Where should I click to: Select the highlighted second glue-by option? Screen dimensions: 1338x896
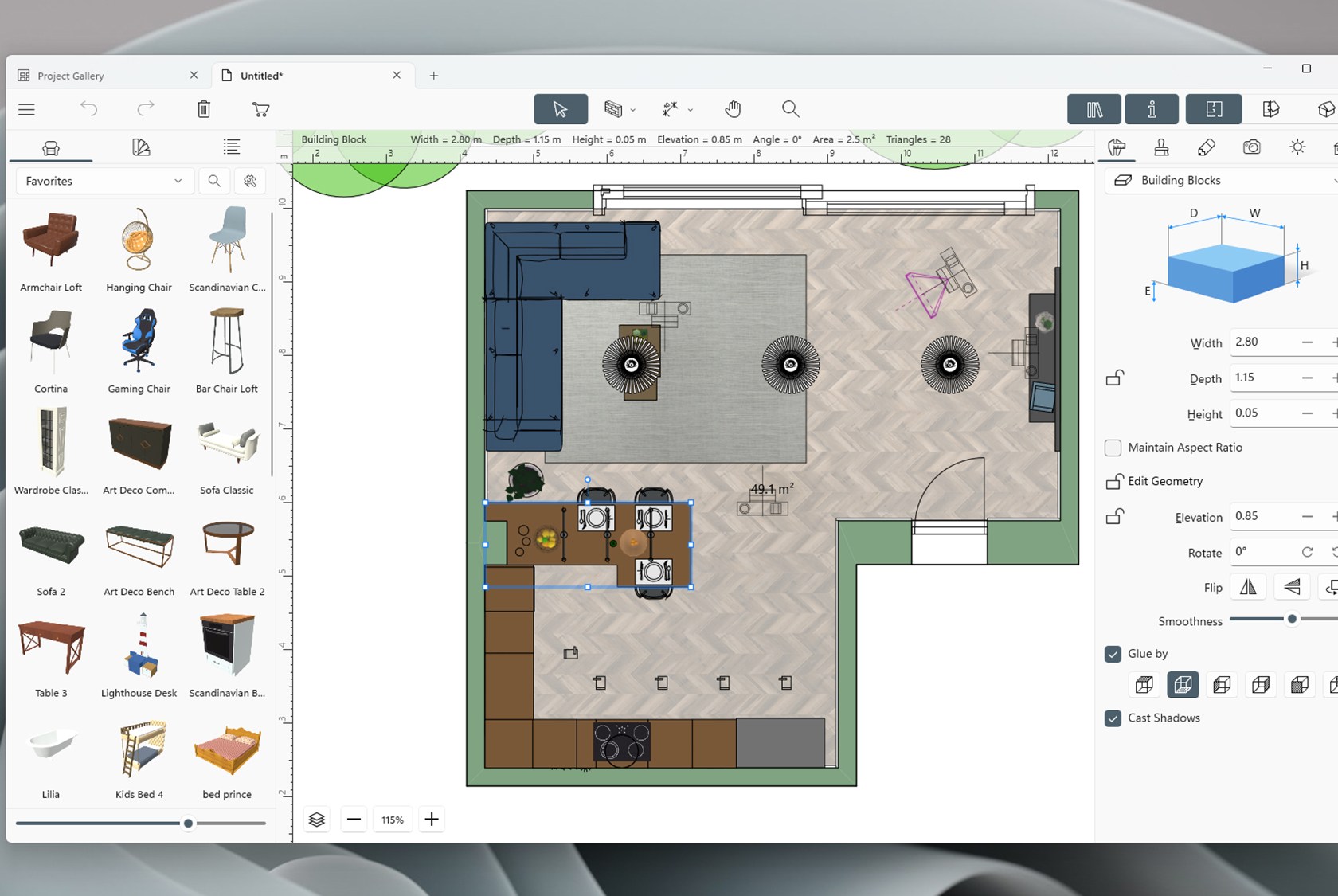pos(1183,685)
